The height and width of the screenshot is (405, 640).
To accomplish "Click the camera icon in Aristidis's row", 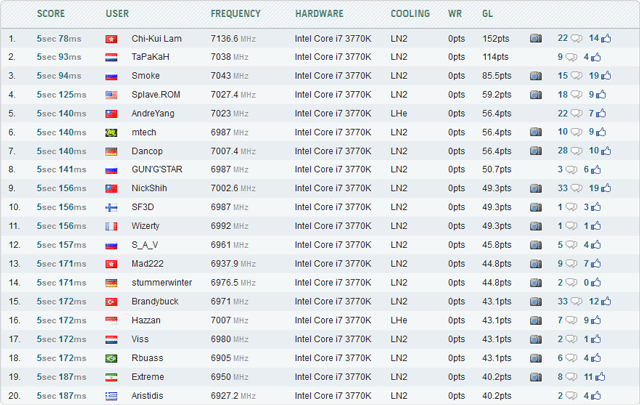I will pos(536,395).
